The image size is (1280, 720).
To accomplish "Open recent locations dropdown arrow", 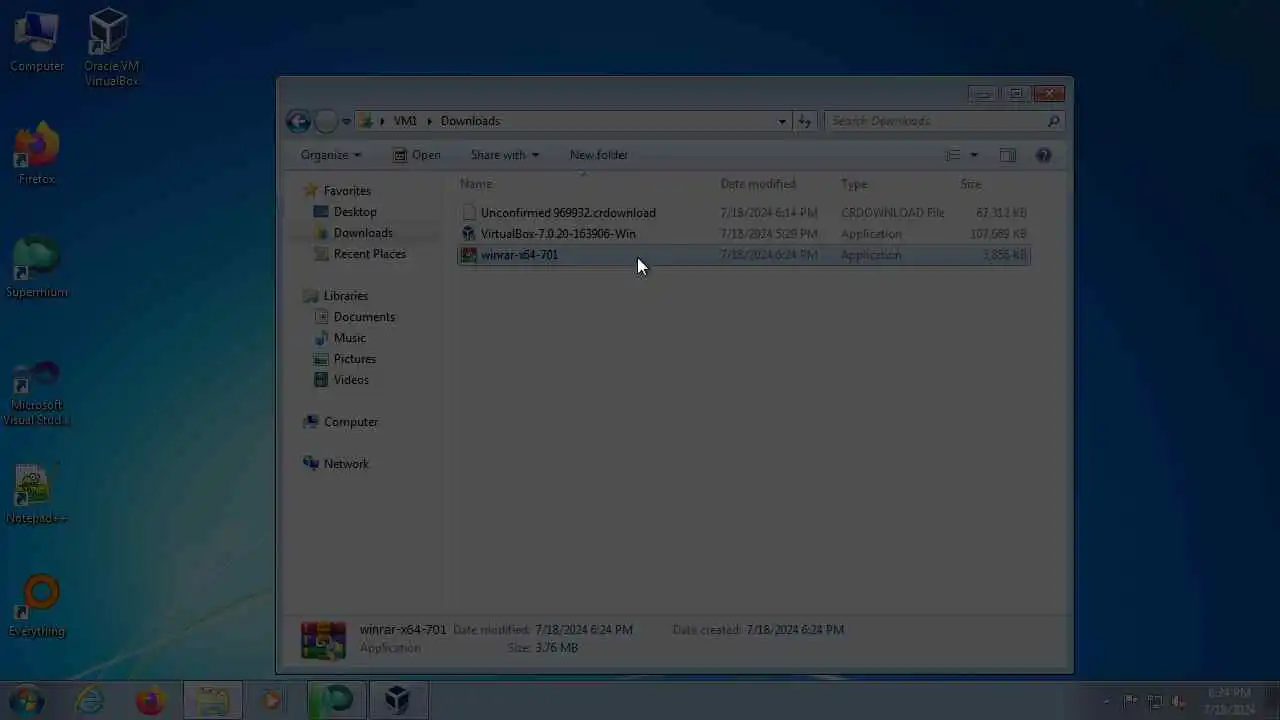I will coord(346,121).
